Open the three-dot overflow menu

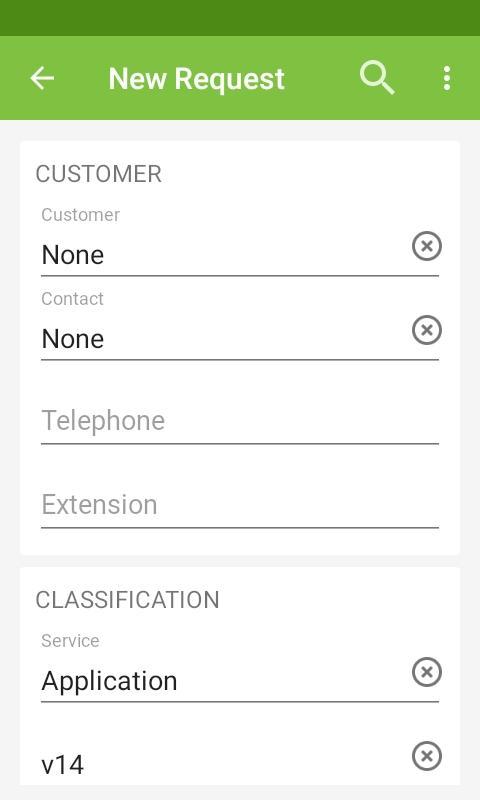tap(447, 79)
